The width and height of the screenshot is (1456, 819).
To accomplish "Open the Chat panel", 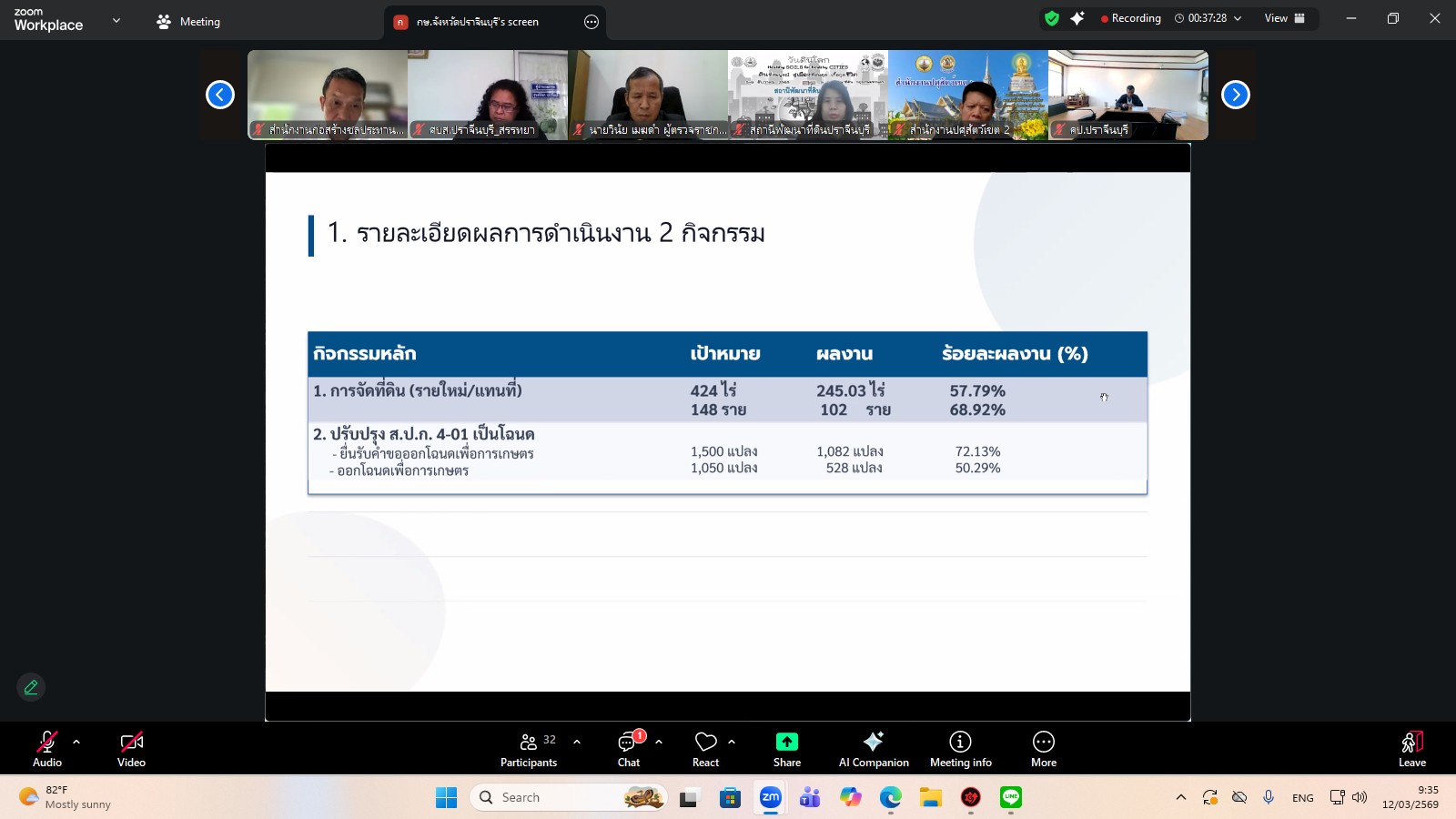I will (629, 749).
